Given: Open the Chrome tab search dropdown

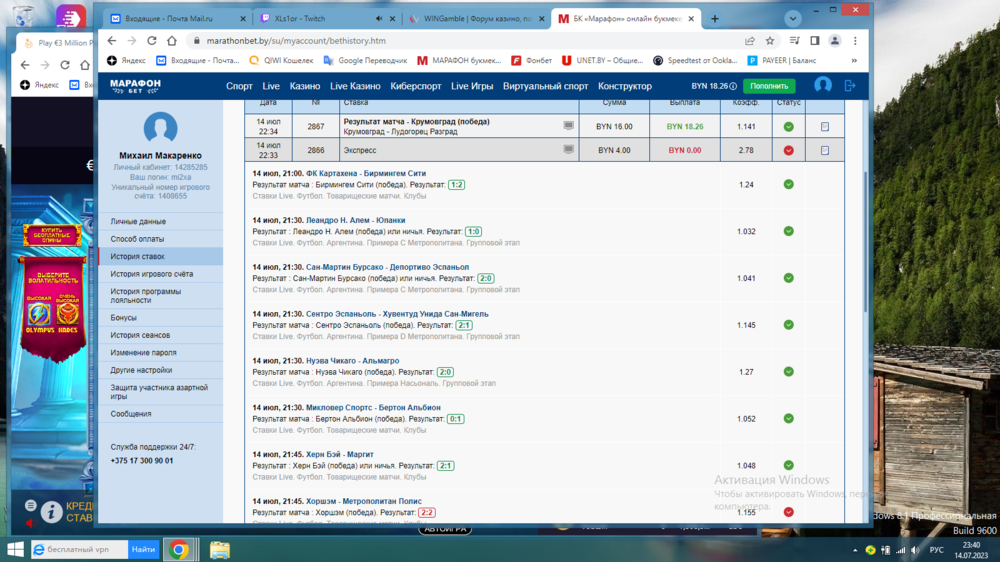Looking at the screenshot, I should tap(792, 19).
